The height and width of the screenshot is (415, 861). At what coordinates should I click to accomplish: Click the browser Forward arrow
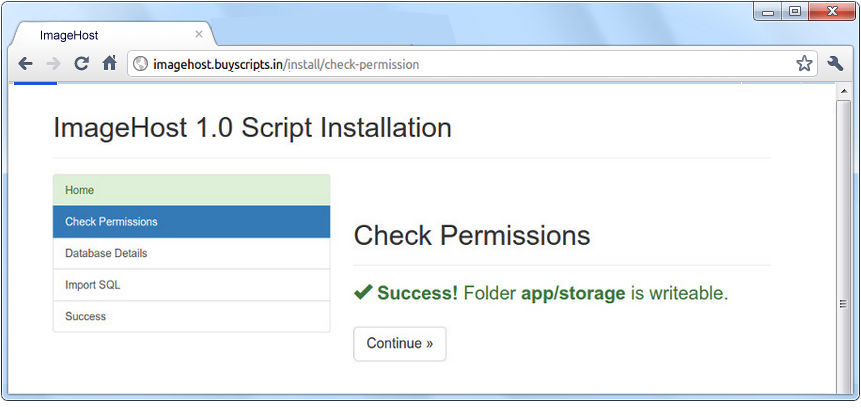click(x=53, y=64)
